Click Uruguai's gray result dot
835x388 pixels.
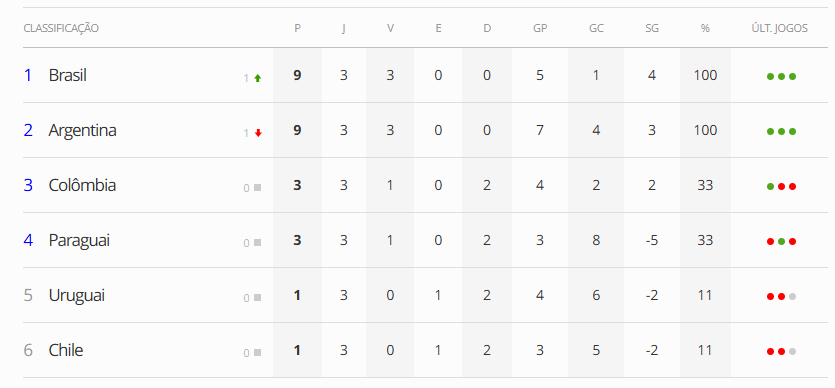click(x=792, y=296)
